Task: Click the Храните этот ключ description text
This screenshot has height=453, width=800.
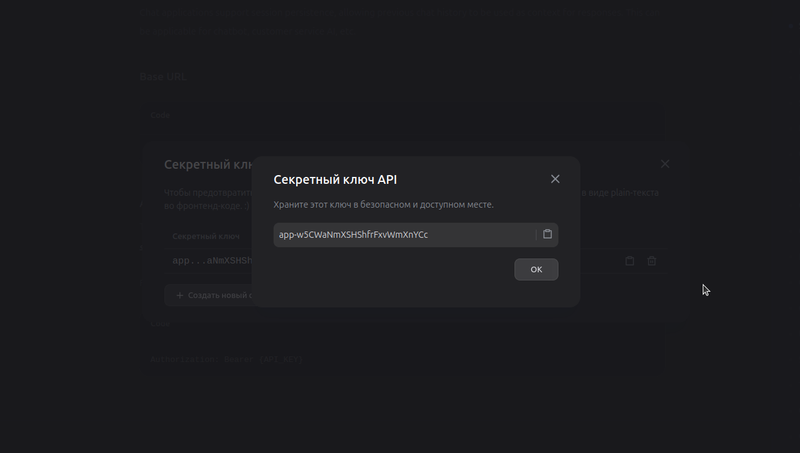Action: point(384,205)
